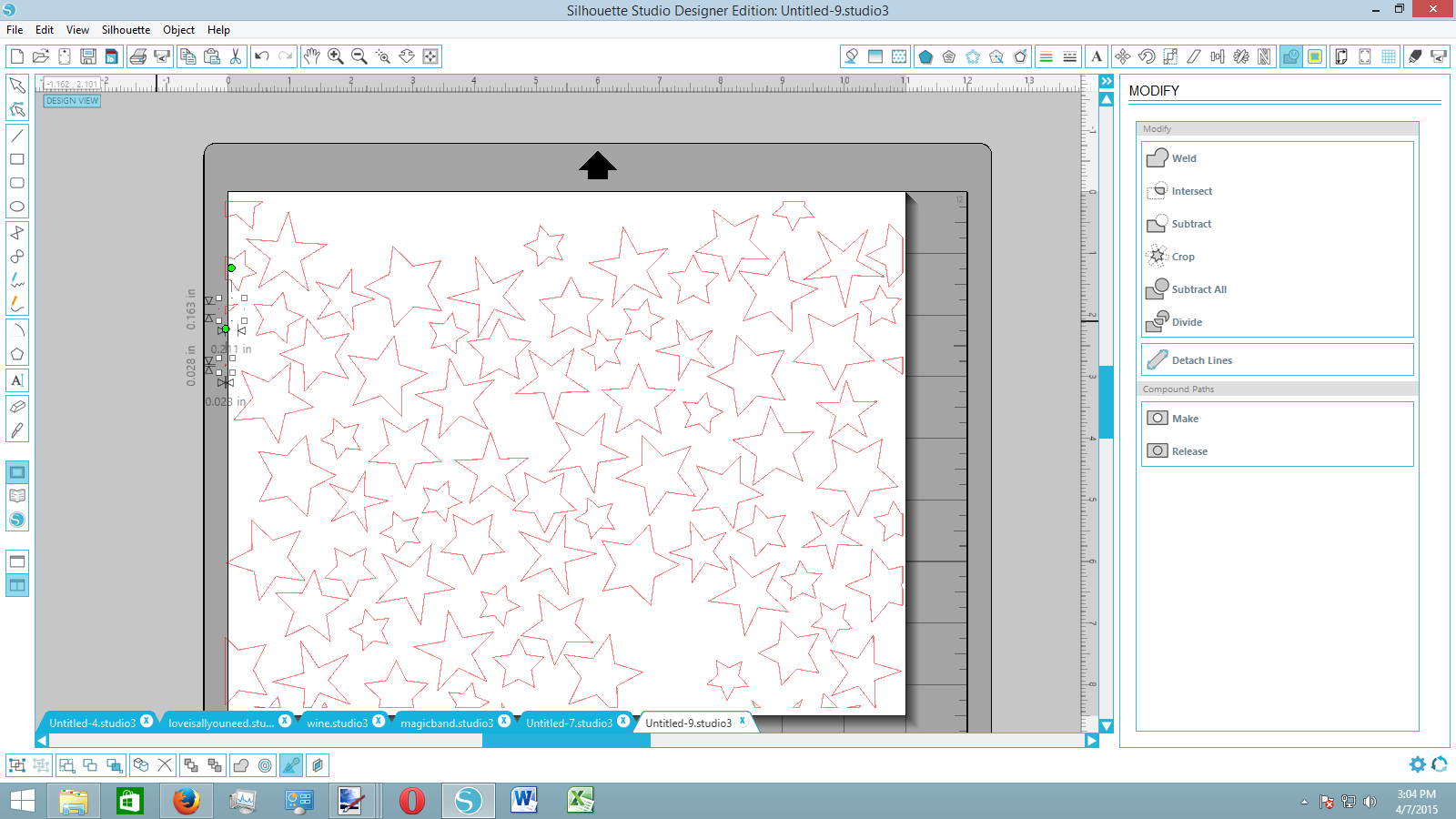1456x819 pixels.
Task: Open the File menu
Action: point(15,30)
